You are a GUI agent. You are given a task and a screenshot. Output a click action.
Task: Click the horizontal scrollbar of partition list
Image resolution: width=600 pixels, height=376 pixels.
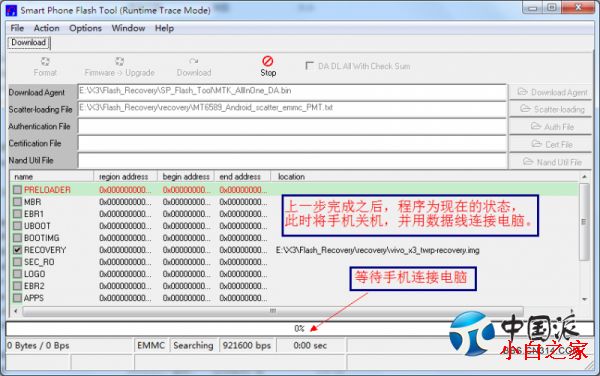pyautogui.click(x=272, y=311)
